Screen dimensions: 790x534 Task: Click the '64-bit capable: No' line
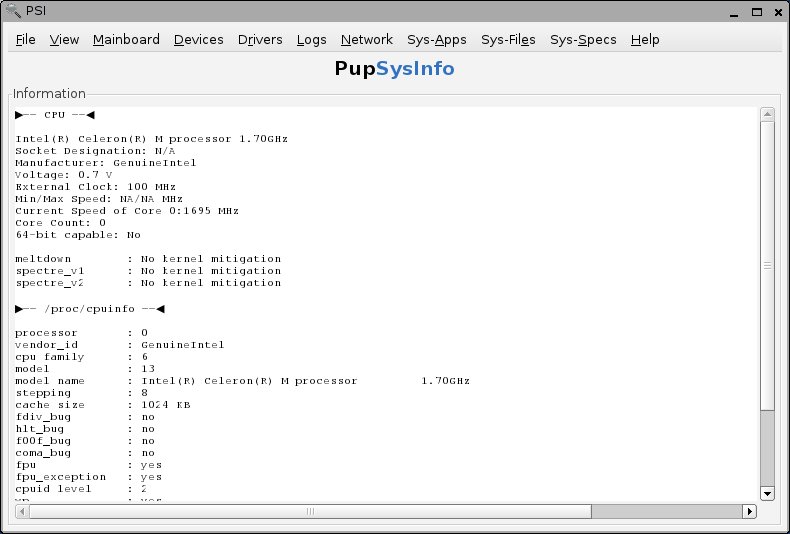point(78,235)
